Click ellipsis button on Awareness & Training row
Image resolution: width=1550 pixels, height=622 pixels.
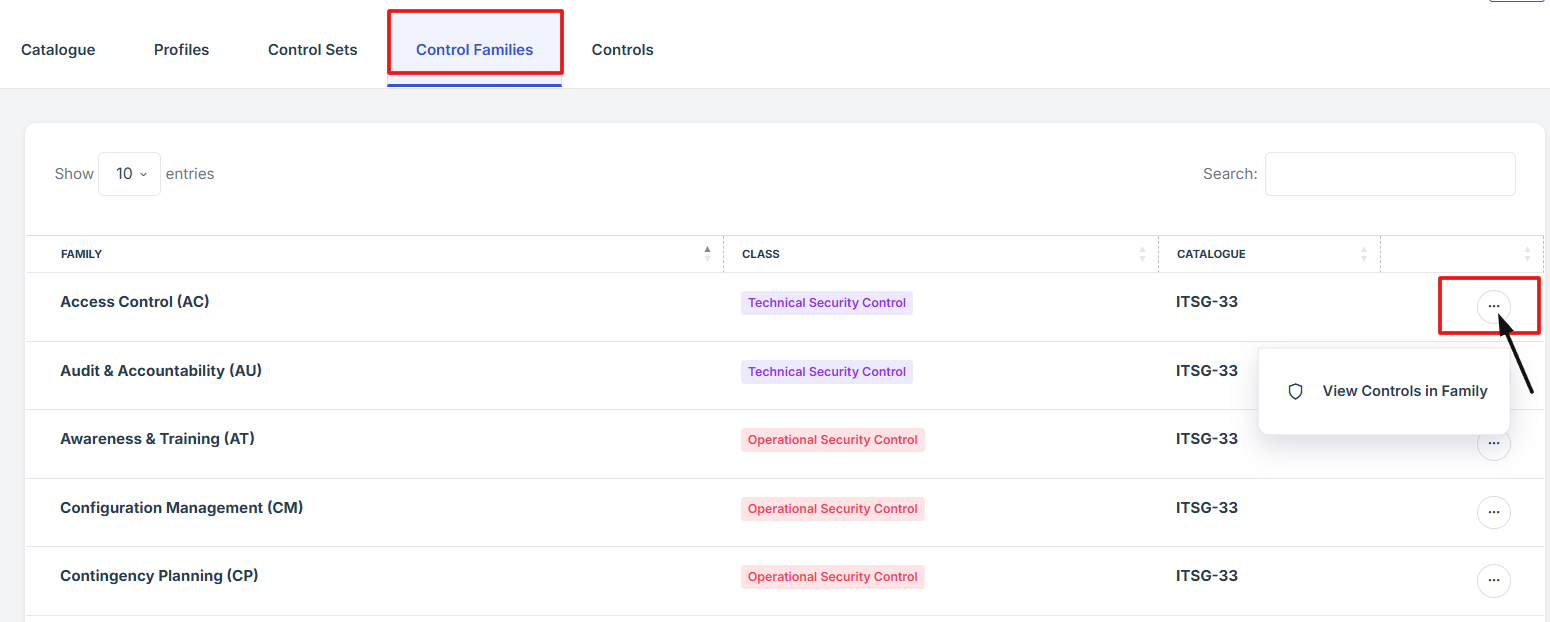[x=1493, y=444]
